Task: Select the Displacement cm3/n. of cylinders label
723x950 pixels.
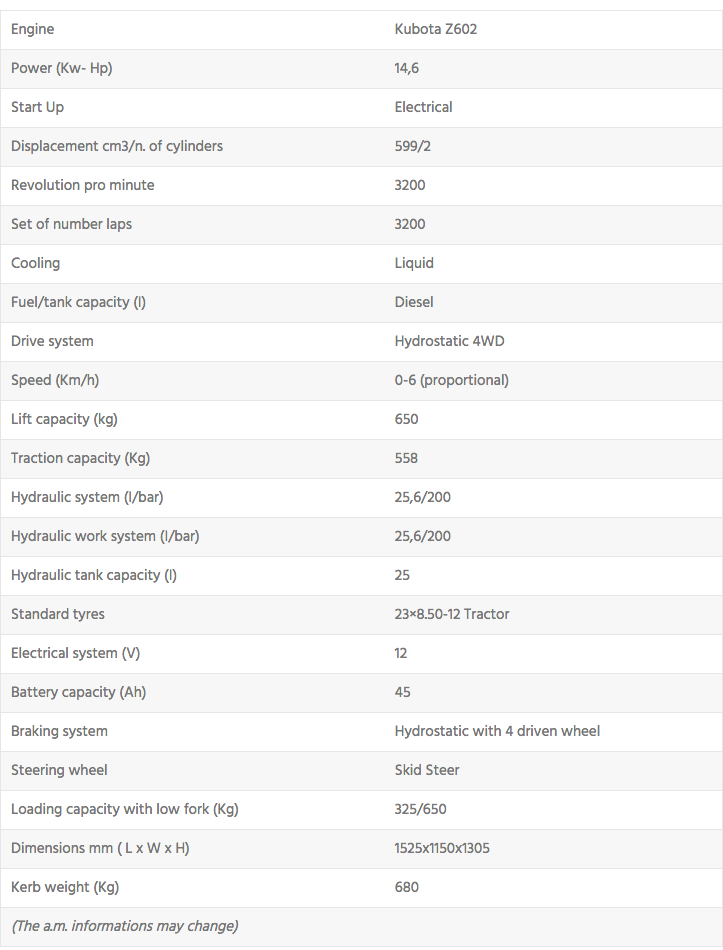Action: 117,146
